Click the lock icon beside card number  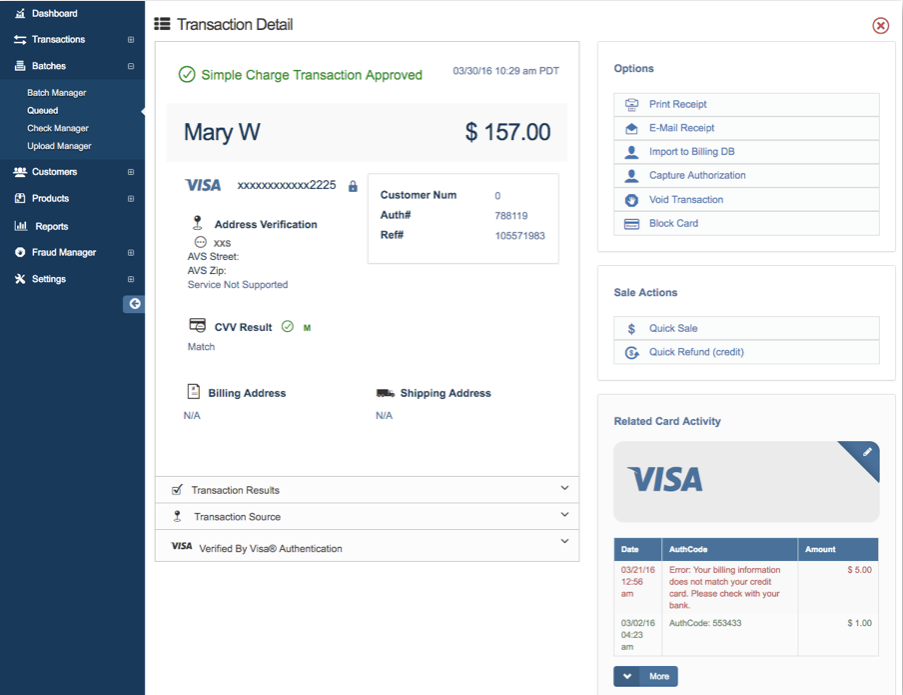352,186
